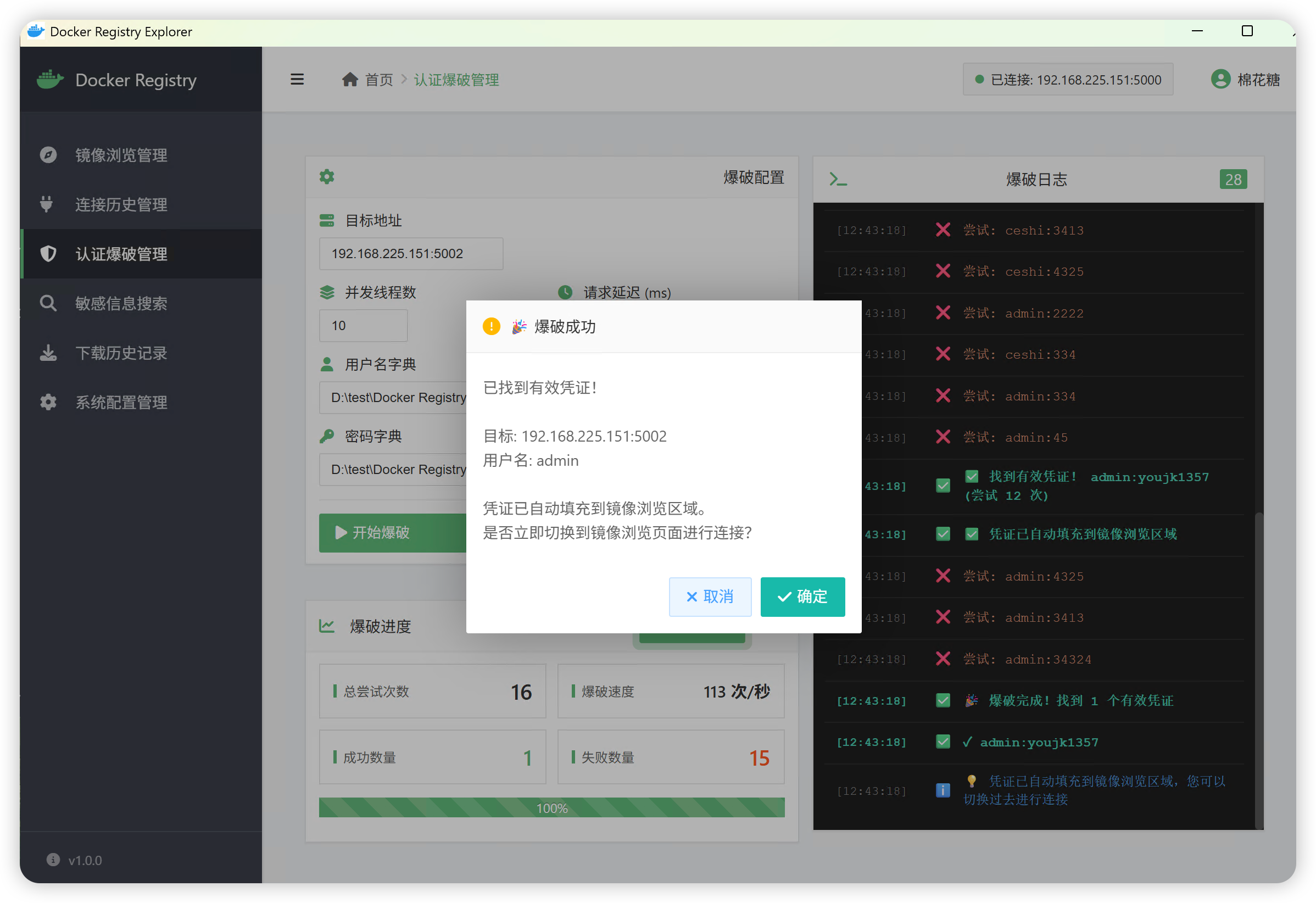The width and height of the screenshot is (1316, 903).
Task: Confirm the dialog with 确定 button
Action: point(802,597)
